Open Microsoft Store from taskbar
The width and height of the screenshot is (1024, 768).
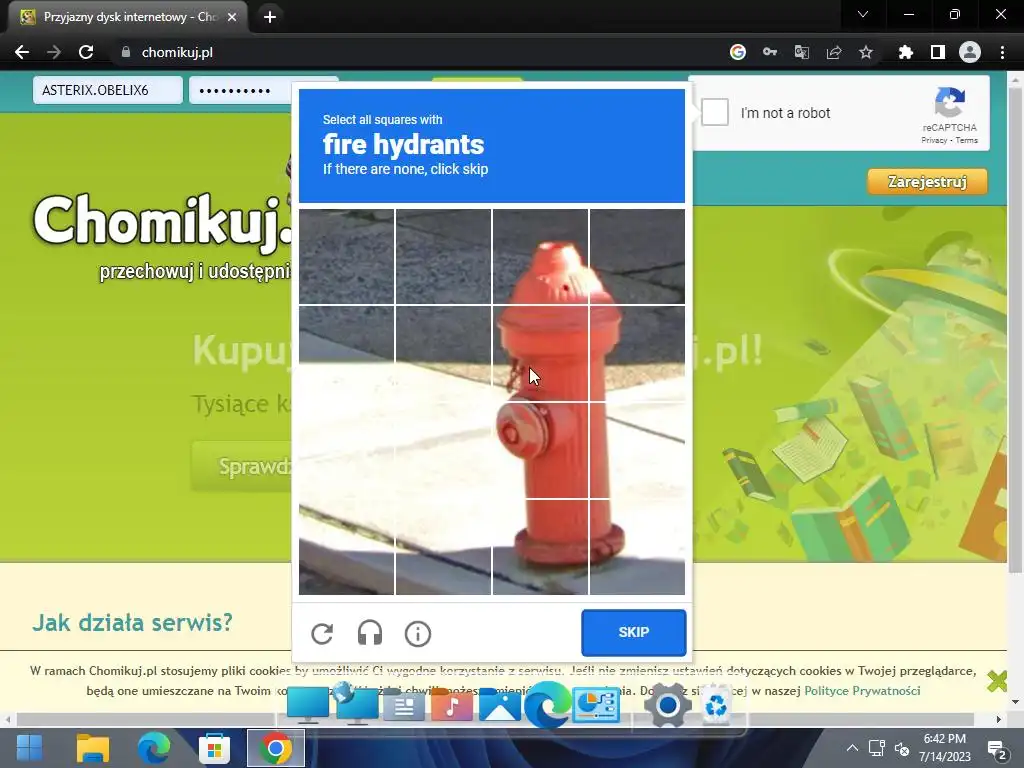pos(214,748)
